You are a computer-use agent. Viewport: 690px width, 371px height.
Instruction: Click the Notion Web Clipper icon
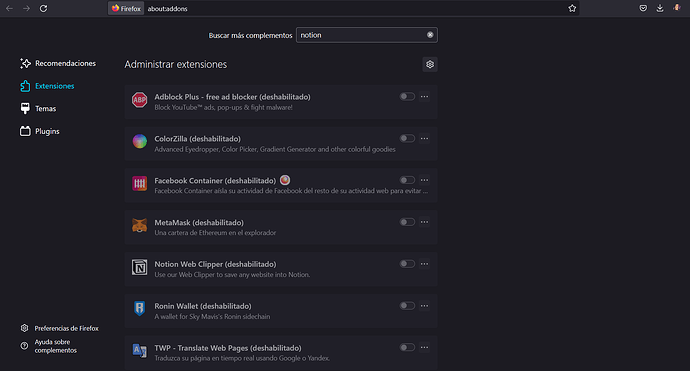tap(139, 267)
